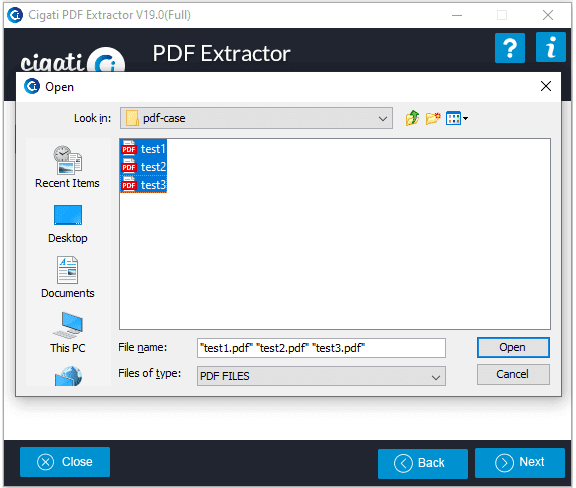Screen dimensions: 576x488
Task: Click the File name input field
Action: (x=321, y=348)
